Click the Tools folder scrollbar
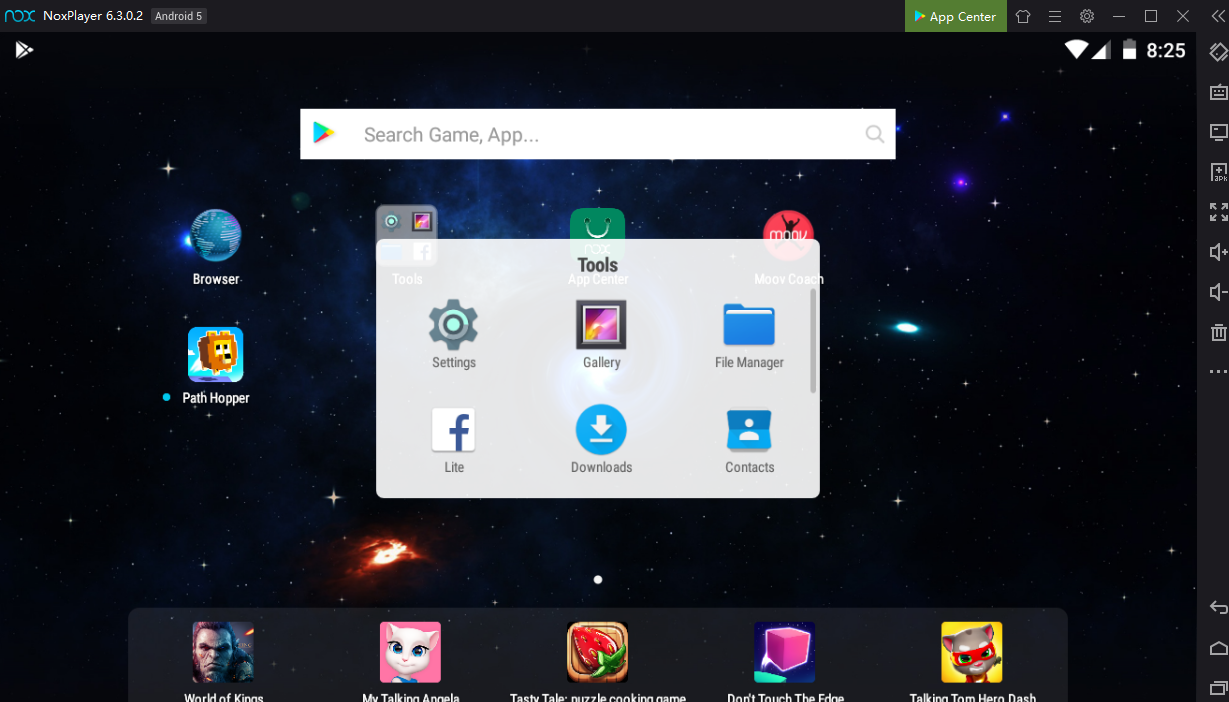Screen dimensions: 1229x702 pos(813,341)
